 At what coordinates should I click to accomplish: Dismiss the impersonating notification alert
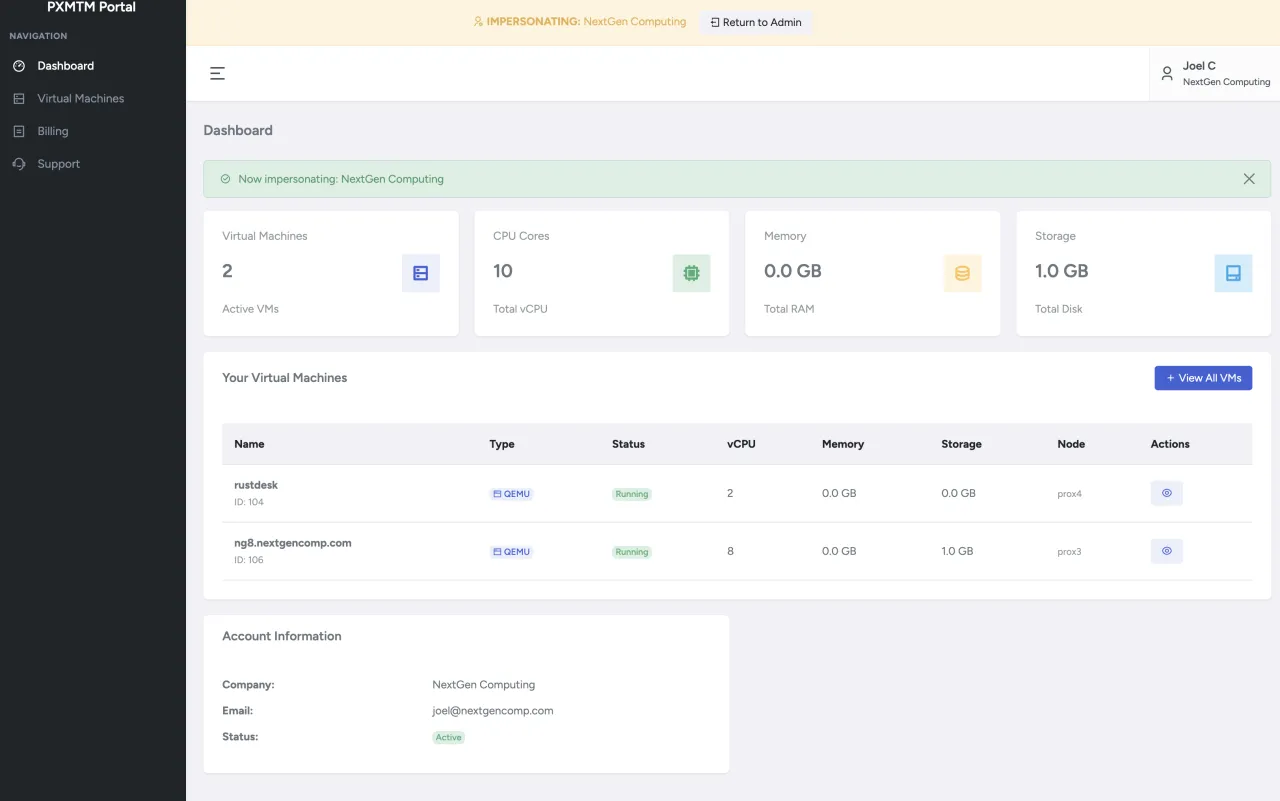point(1249,179)
